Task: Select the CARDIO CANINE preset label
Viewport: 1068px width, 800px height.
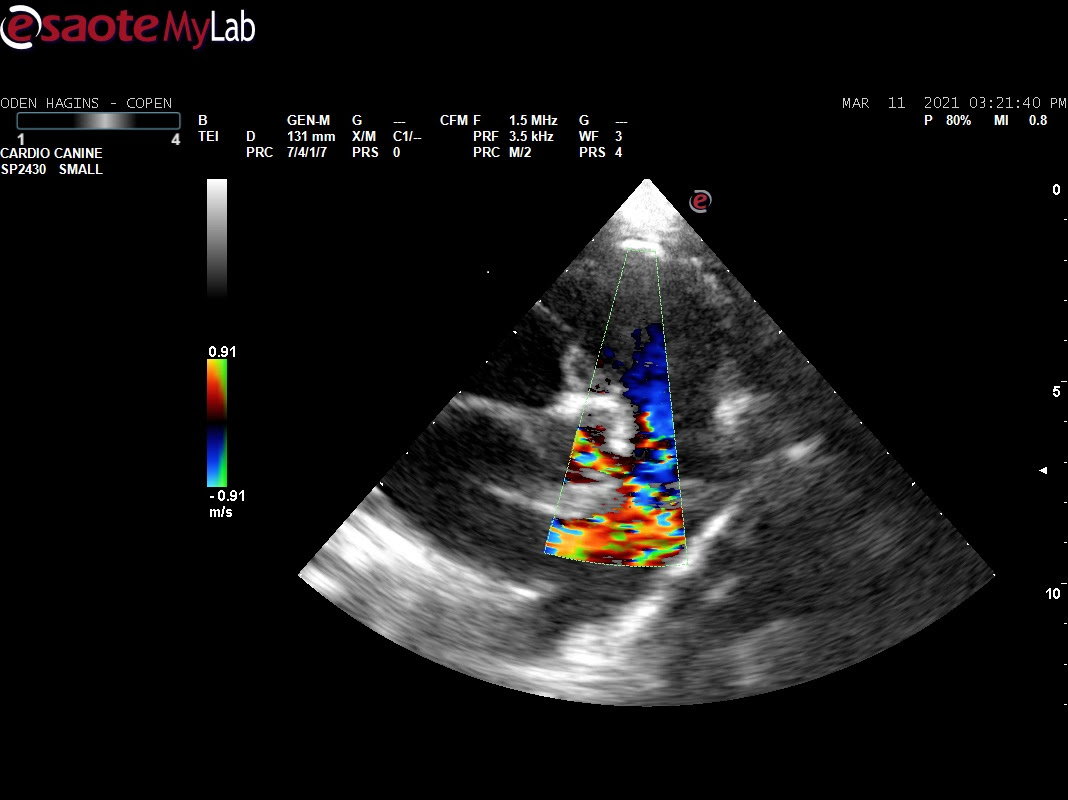Action: pyautogui.click(x=51, y=154)
